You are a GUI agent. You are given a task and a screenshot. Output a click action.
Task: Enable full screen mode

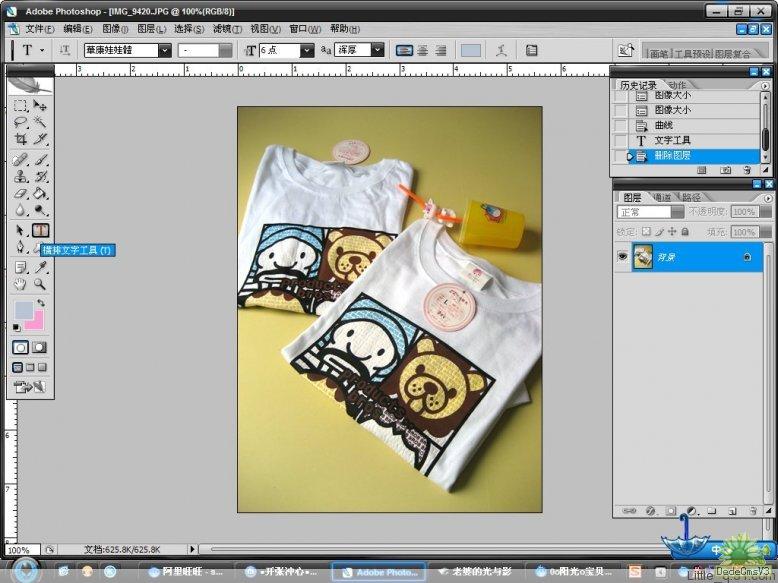pos(42,368)
